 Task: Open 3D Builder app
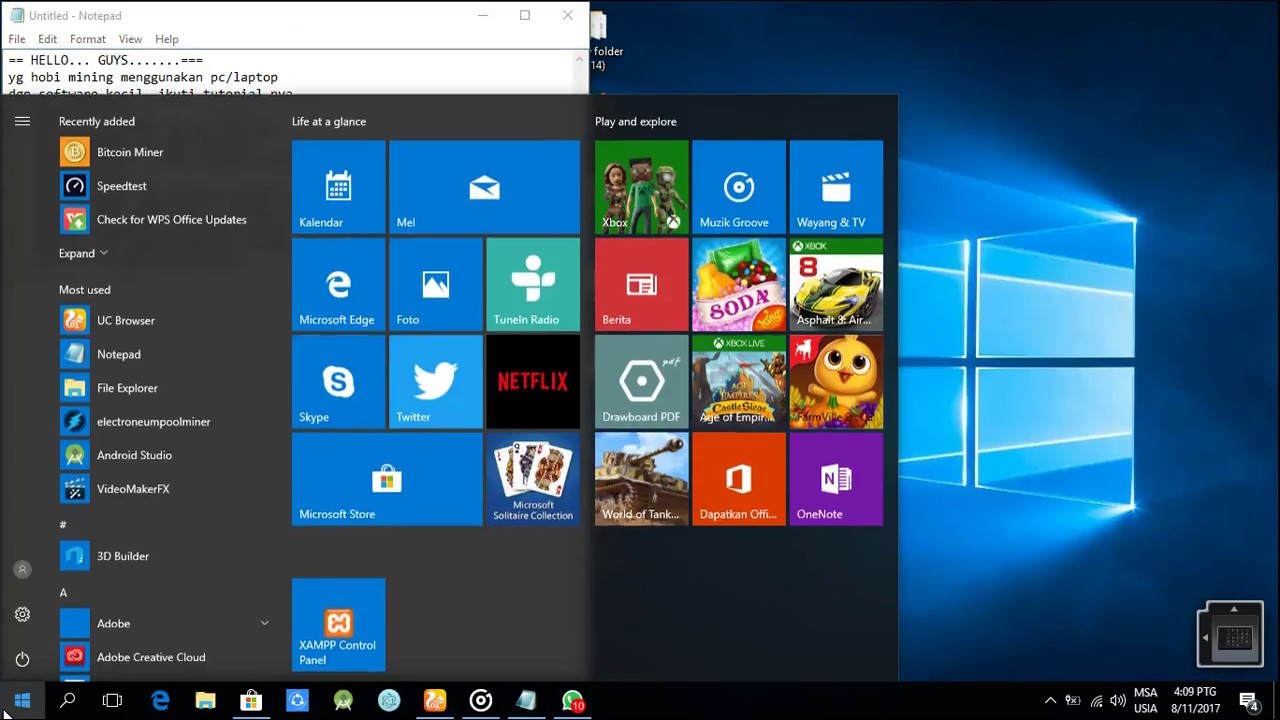[165, 556]
